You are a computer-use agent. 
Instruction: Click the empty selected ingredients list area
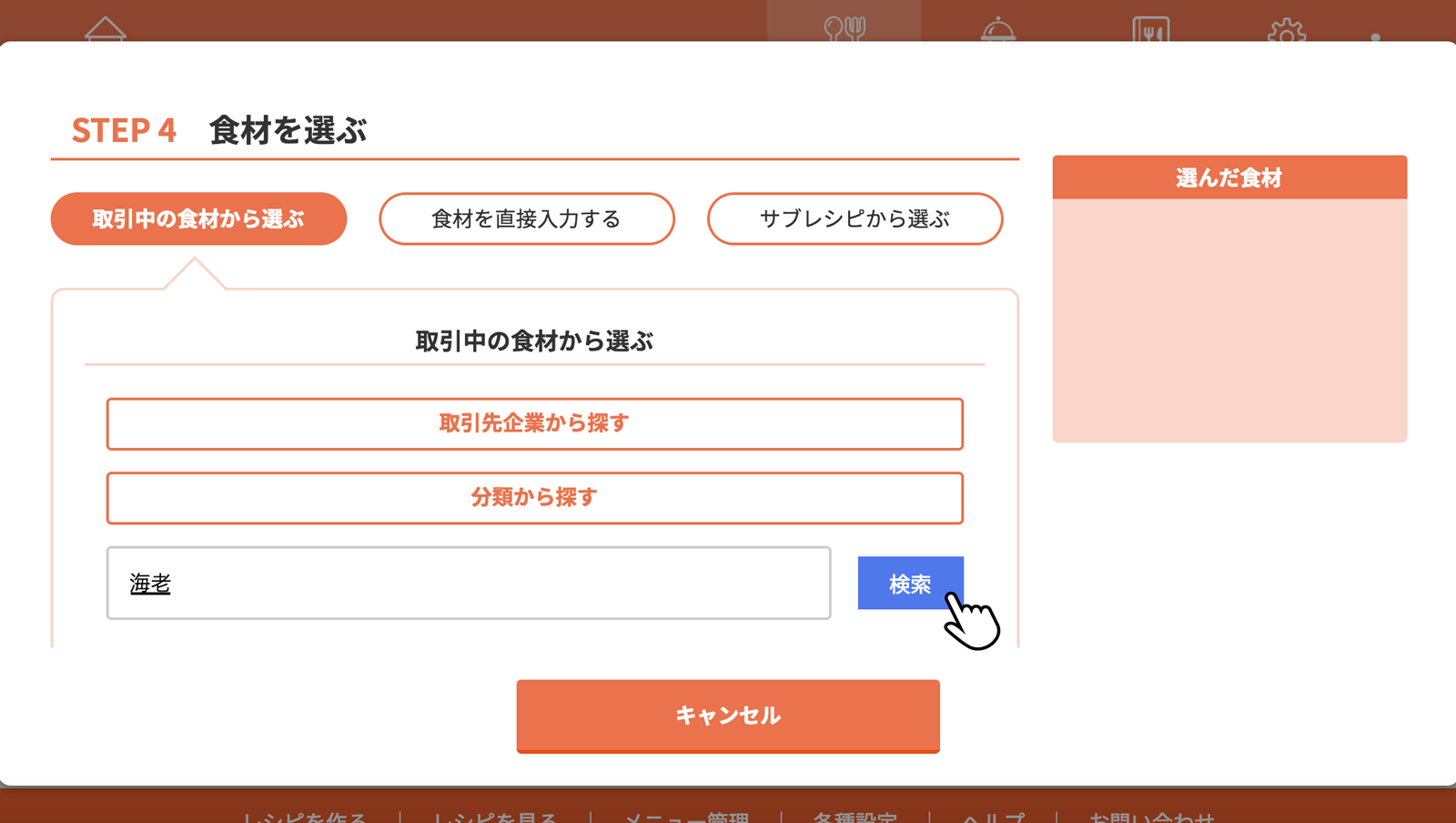[x=1229, y=320]
